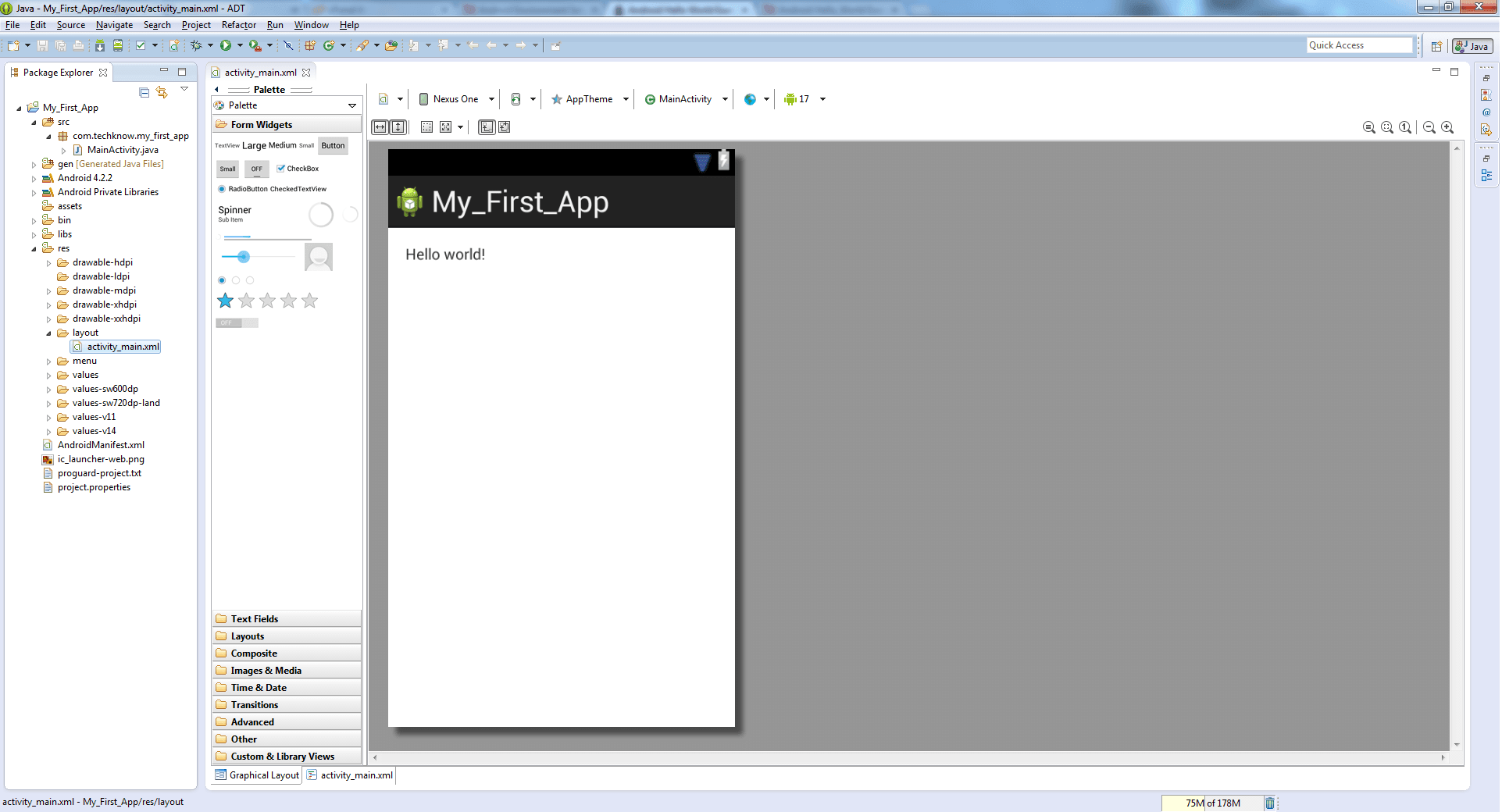Open the Window menu
The width and height of the screenshot is (1502, 812).
(311, 25)
